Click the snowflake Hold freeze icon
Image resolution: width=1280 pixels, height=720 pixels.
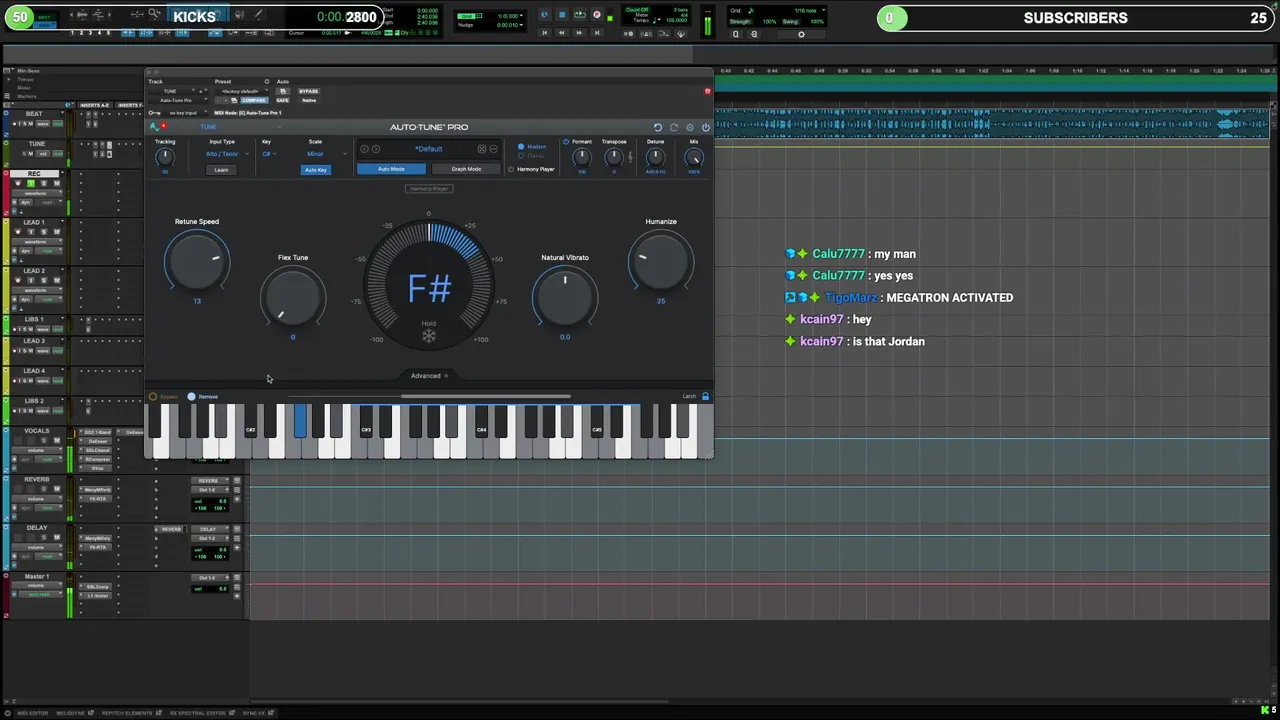[x=429, y=336]
